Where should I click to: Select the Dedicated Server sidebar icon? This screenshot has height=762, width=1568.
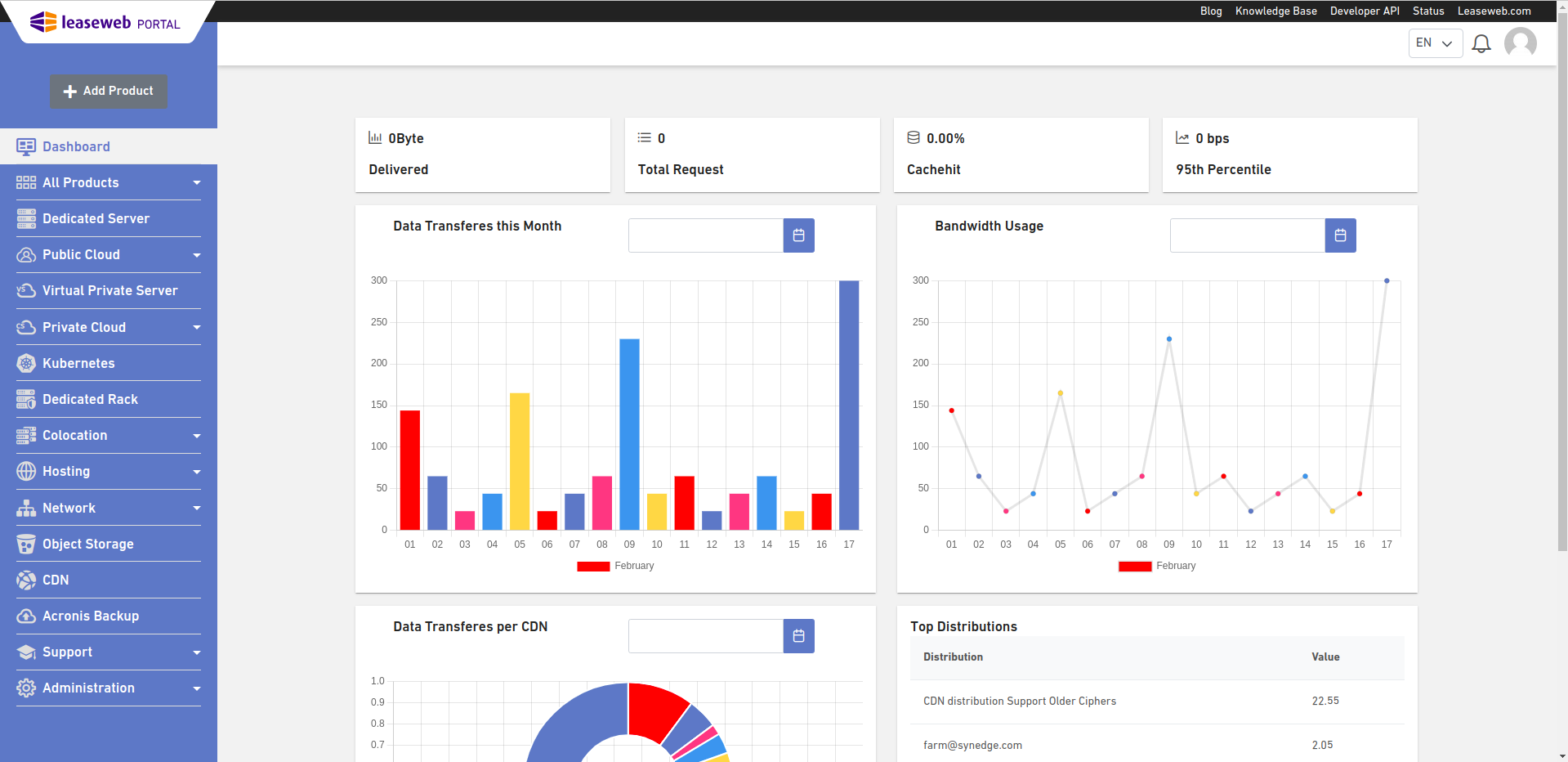[25, 218]
